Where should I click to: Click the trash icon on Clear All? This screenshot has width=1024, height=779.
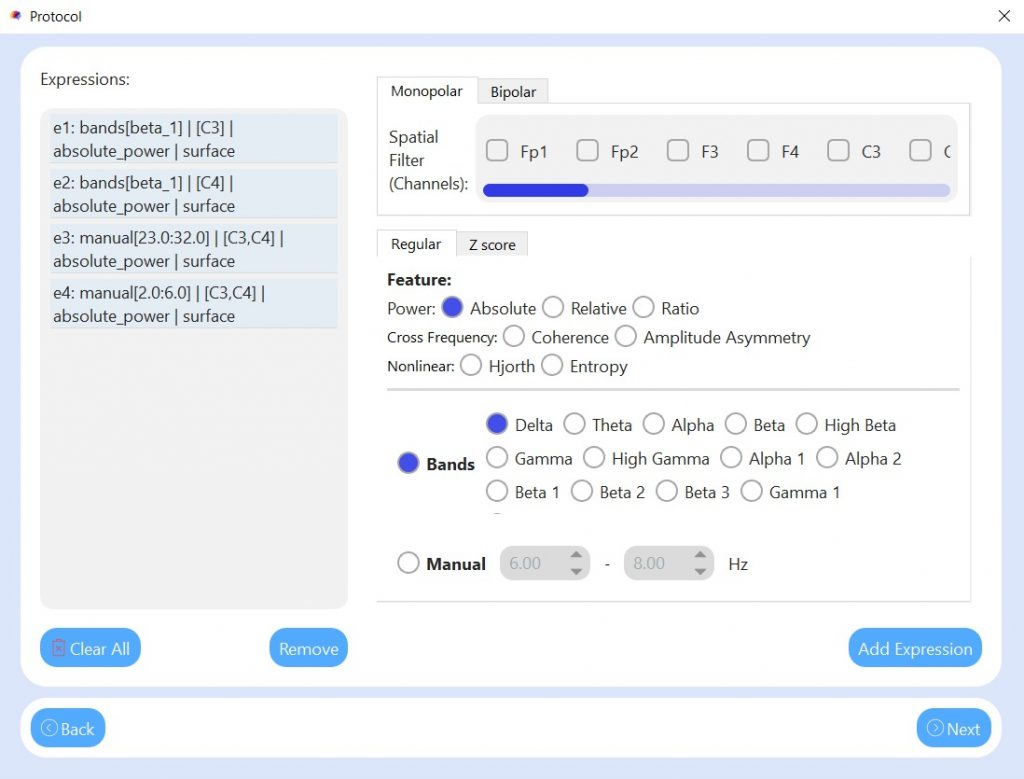click(x=58, y=649)
